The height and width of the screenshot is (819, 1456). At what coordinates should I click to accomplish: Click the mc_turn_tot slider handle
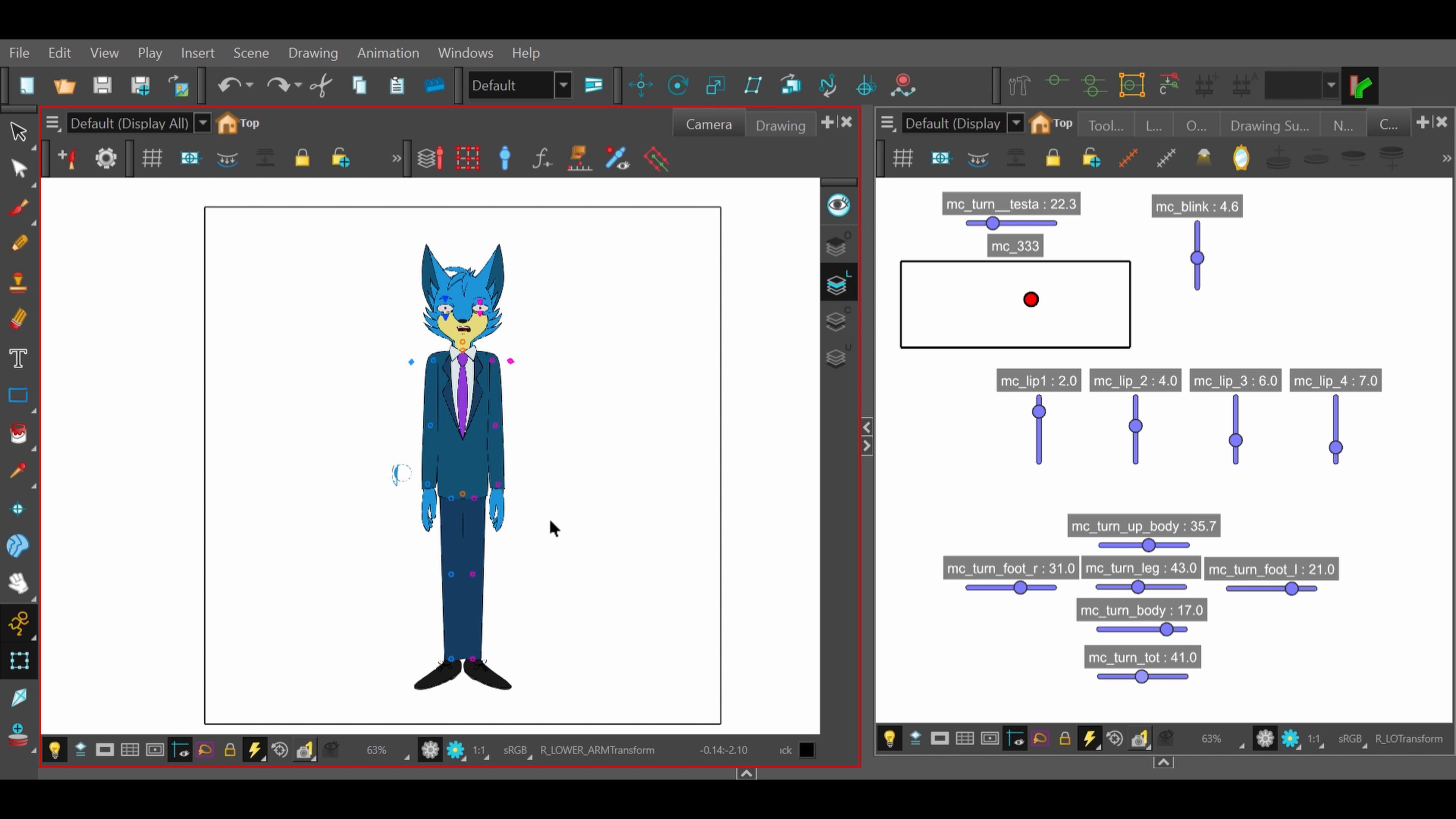tap(1142, 676)
